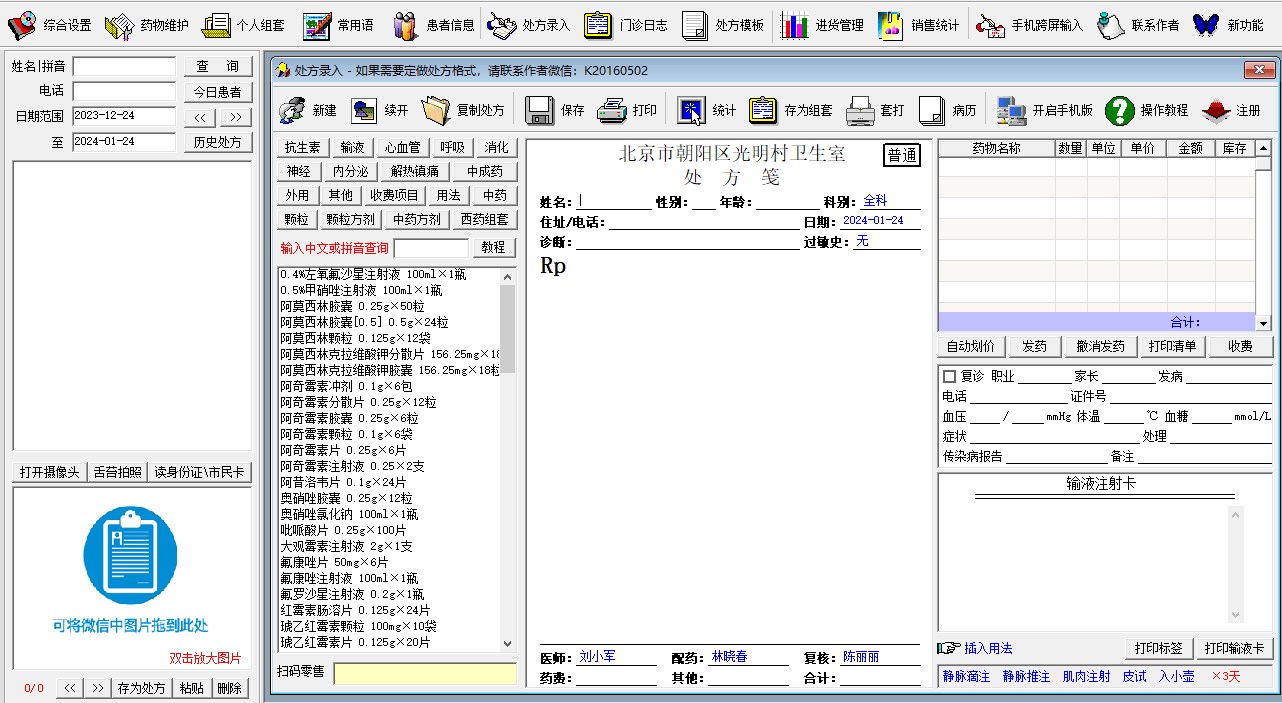This screenshot has height=703, width=1282.
Task: Tick the 复诊 checkbox
Action: [949, 377]
